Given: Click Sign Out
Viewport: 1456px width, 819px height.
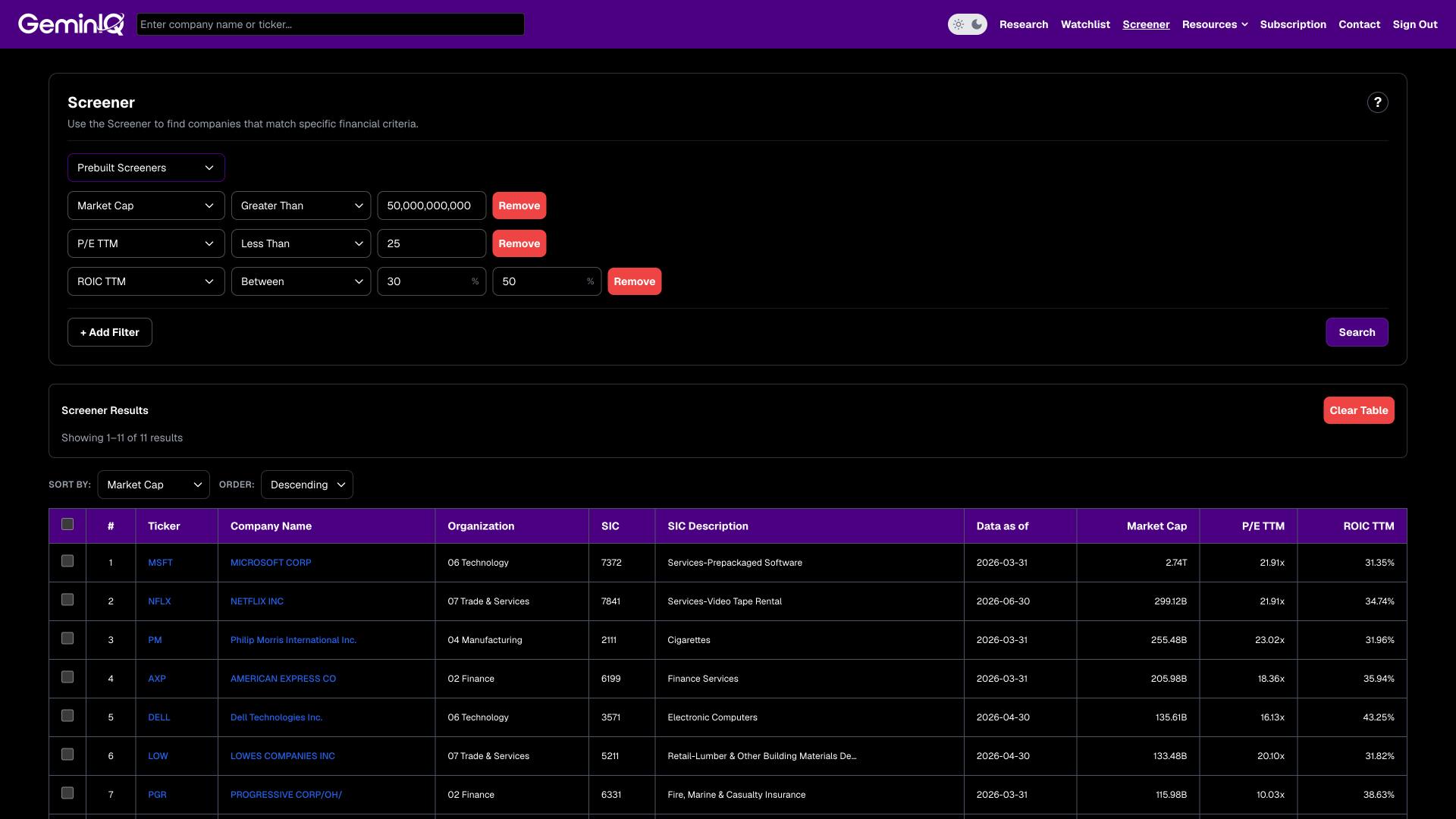Looking at the screenshot, I should click(x=1415, y=24).
